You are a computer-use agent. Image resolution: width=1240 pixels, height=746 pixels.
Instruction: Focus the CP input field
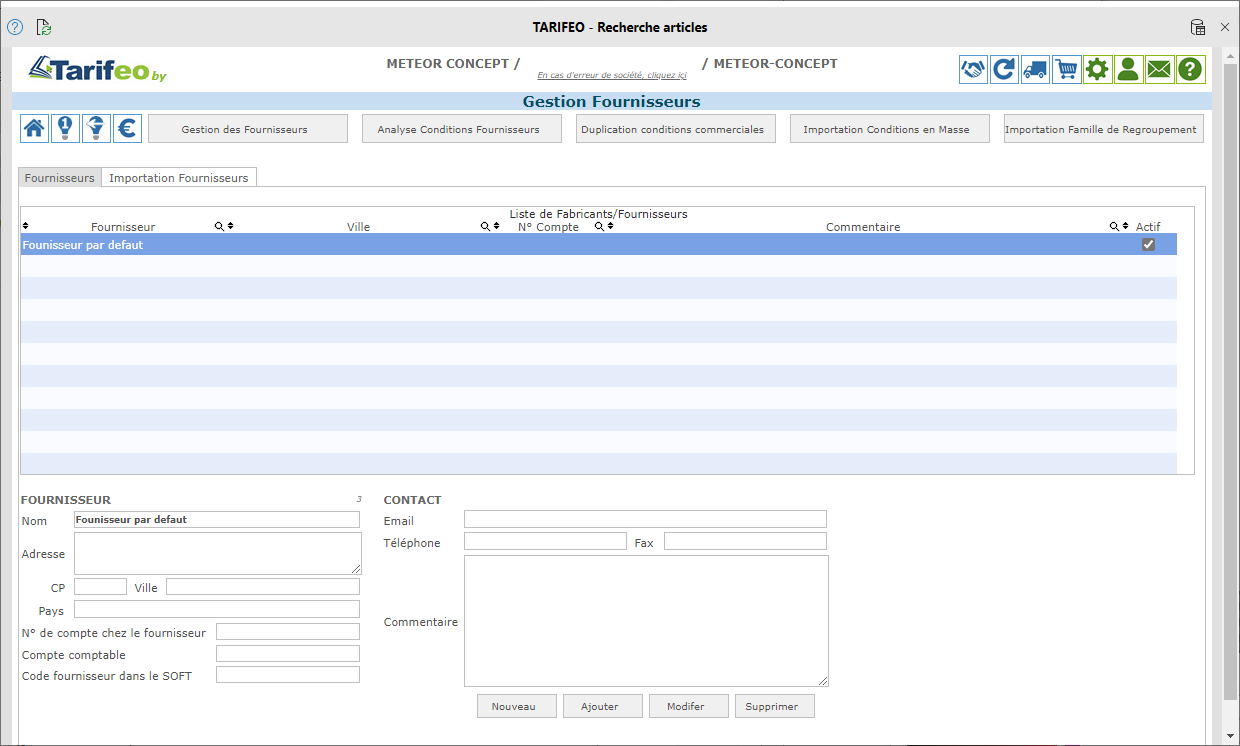tap(100, 587)
